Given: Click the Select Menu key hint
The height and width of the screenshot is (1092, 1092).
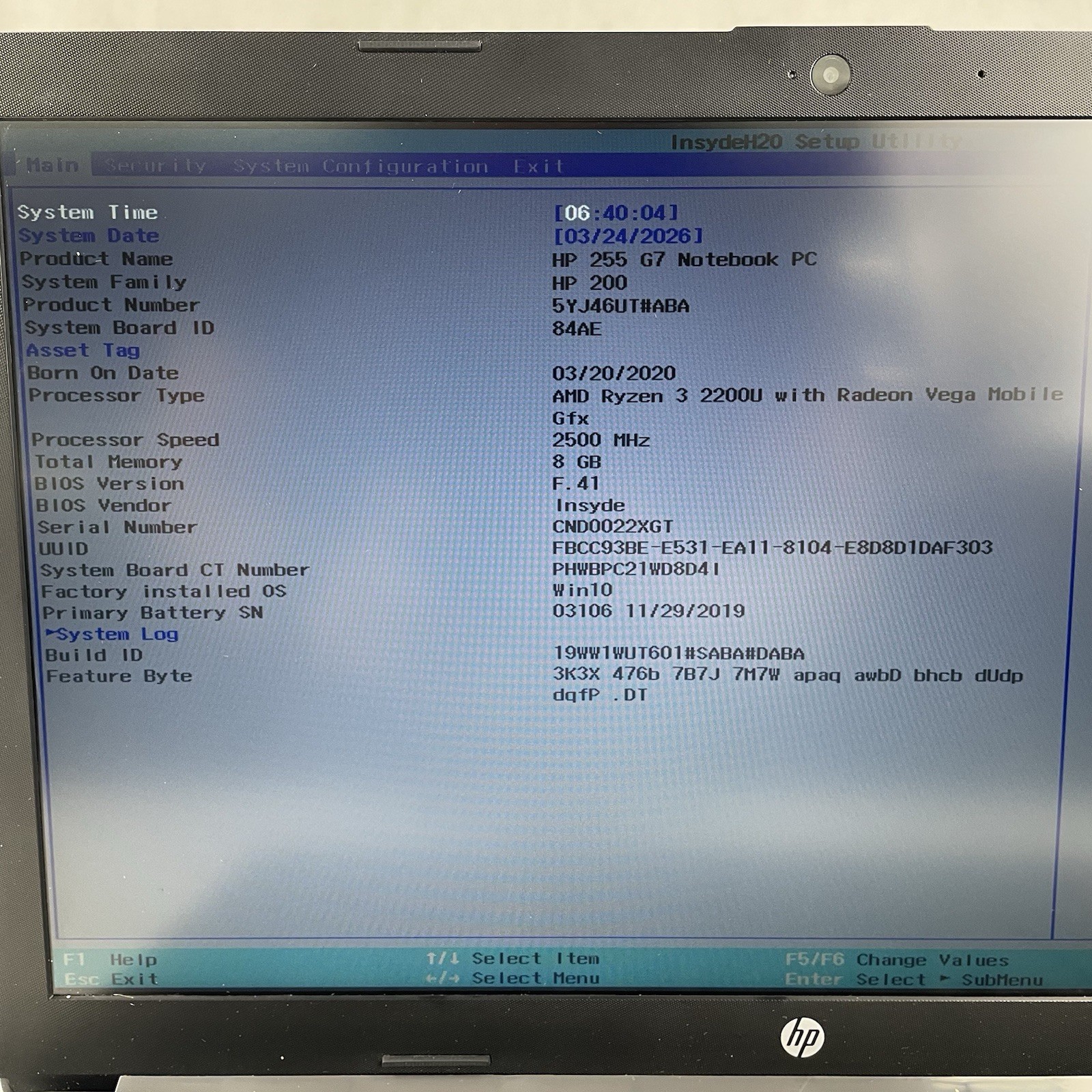Looking at the screenshot, I should [x=513, y=979].
